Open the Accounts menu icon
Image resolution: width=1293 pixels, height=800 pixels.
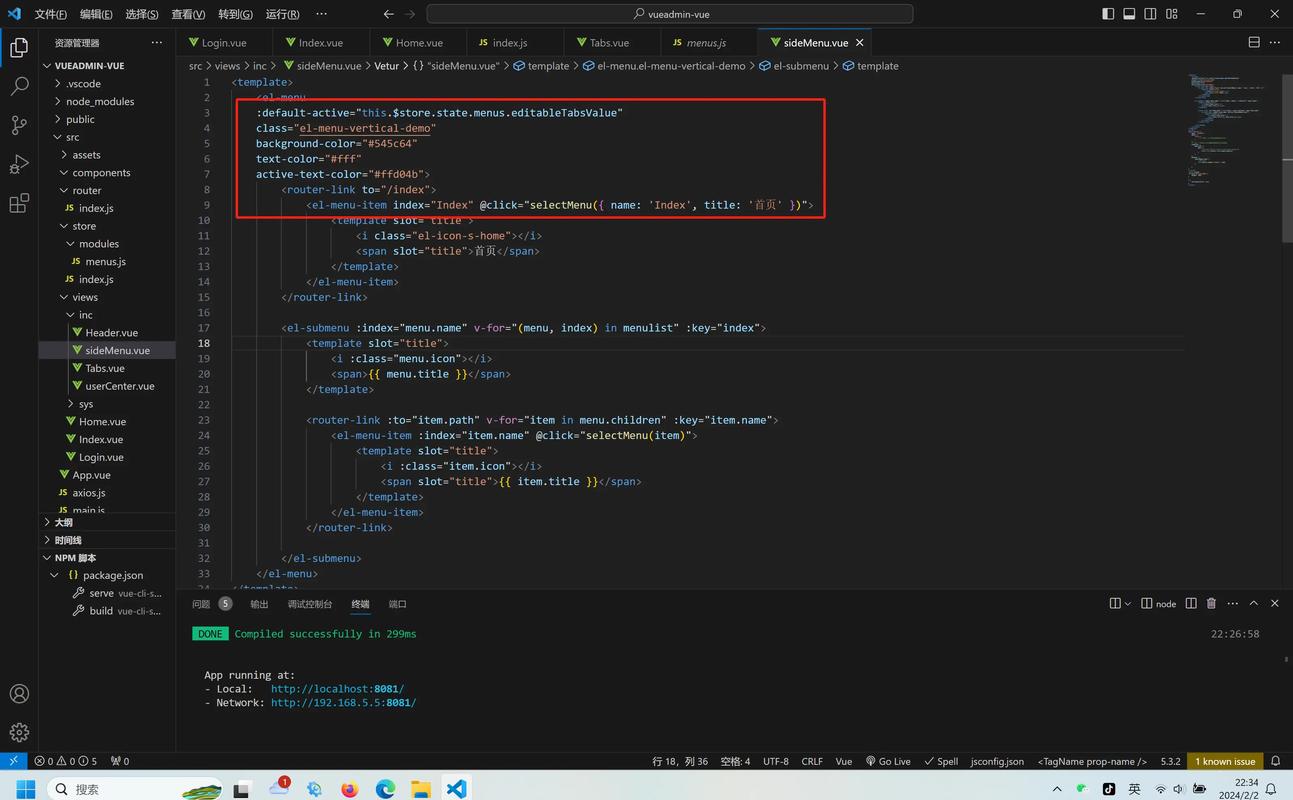pyautogui.click(x=19, y=694)
